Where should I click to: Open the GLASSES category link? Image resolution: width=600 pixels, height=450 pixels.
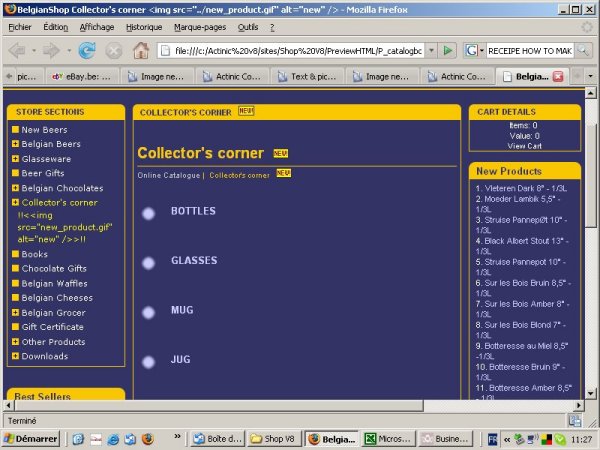click(x=194, y=260)
